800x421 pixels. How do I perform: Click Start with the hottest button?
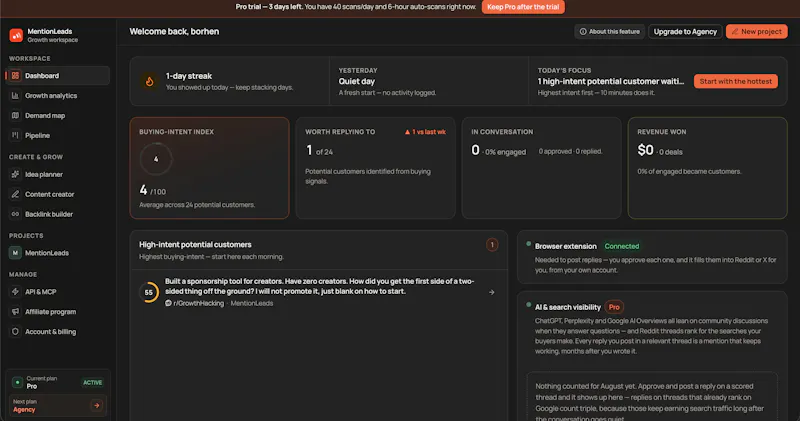[x=736, y=81]
